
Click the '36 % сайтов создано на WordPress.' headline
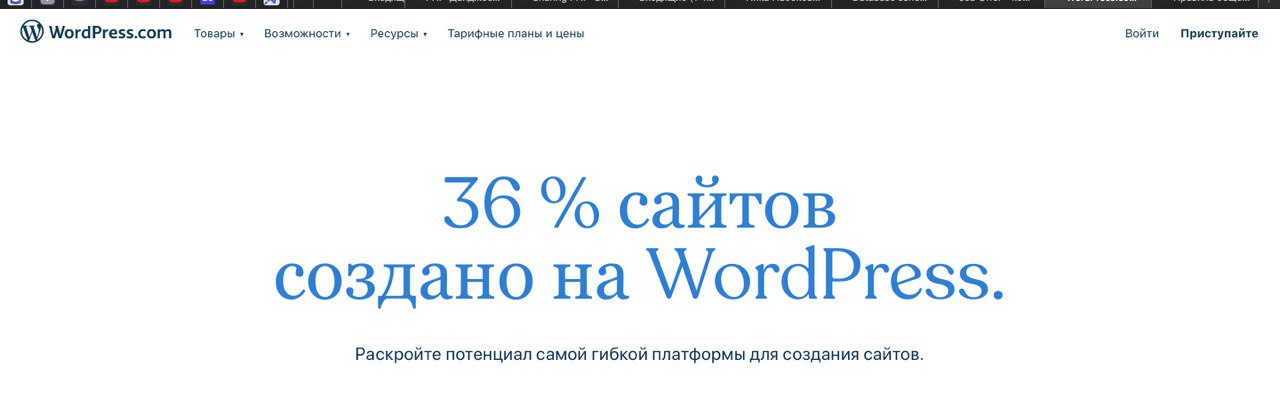pyautogui.click(x=640, y=240)
